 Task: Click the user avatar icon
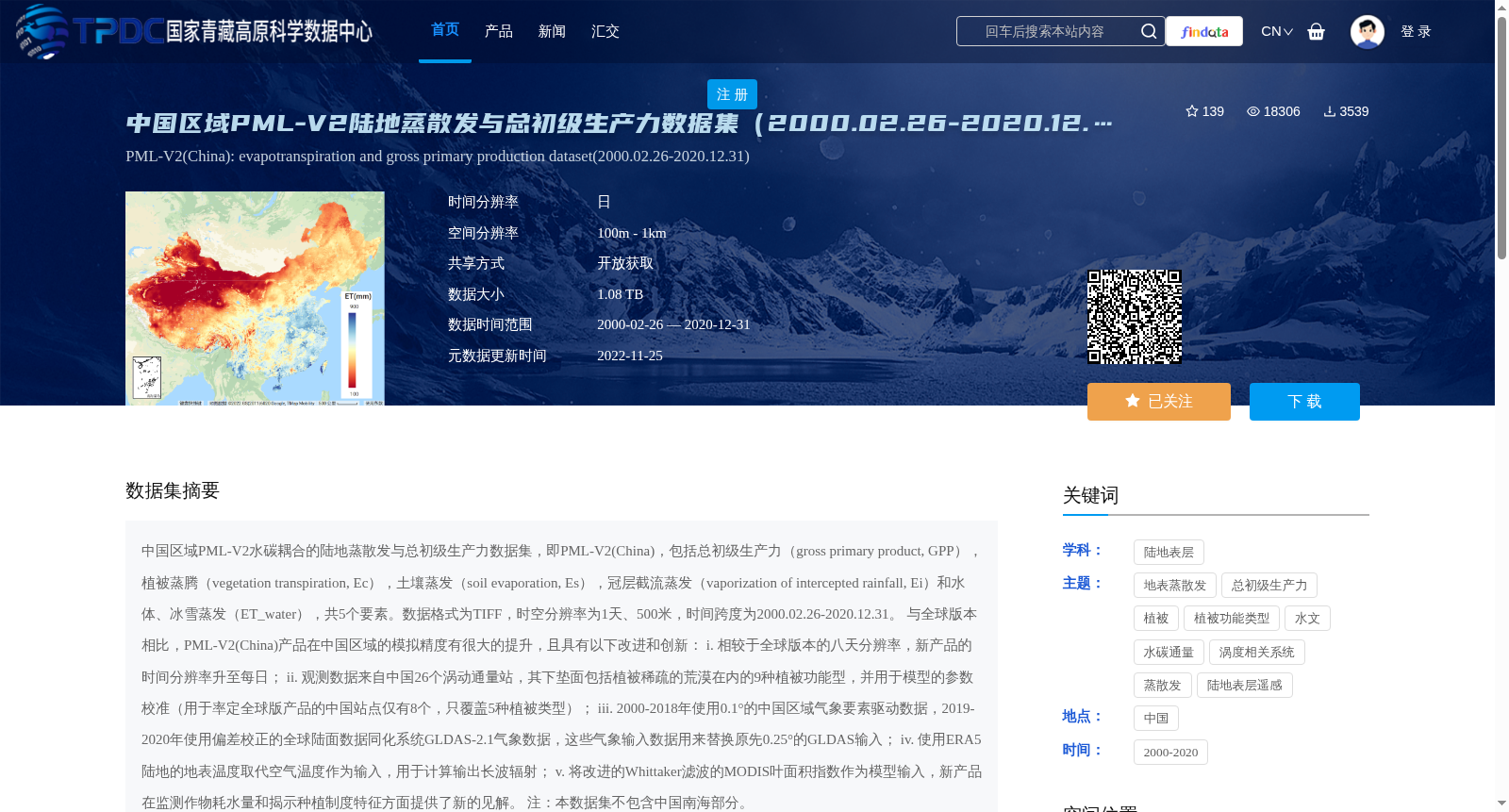(1367, 31)
